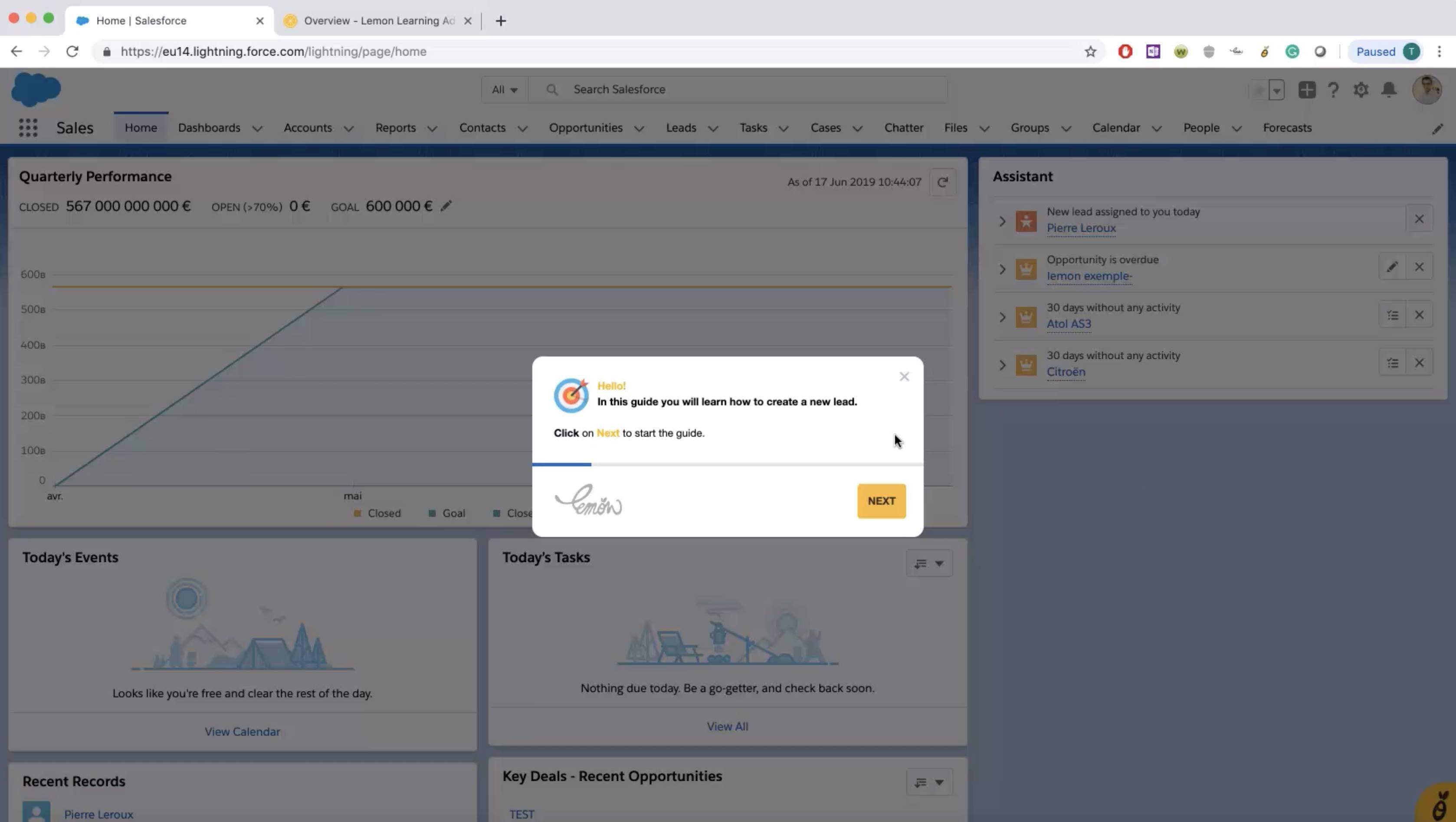Click the Salesforce app launcher grid icon
The image size is (1456, 822).
coord(27,127)
